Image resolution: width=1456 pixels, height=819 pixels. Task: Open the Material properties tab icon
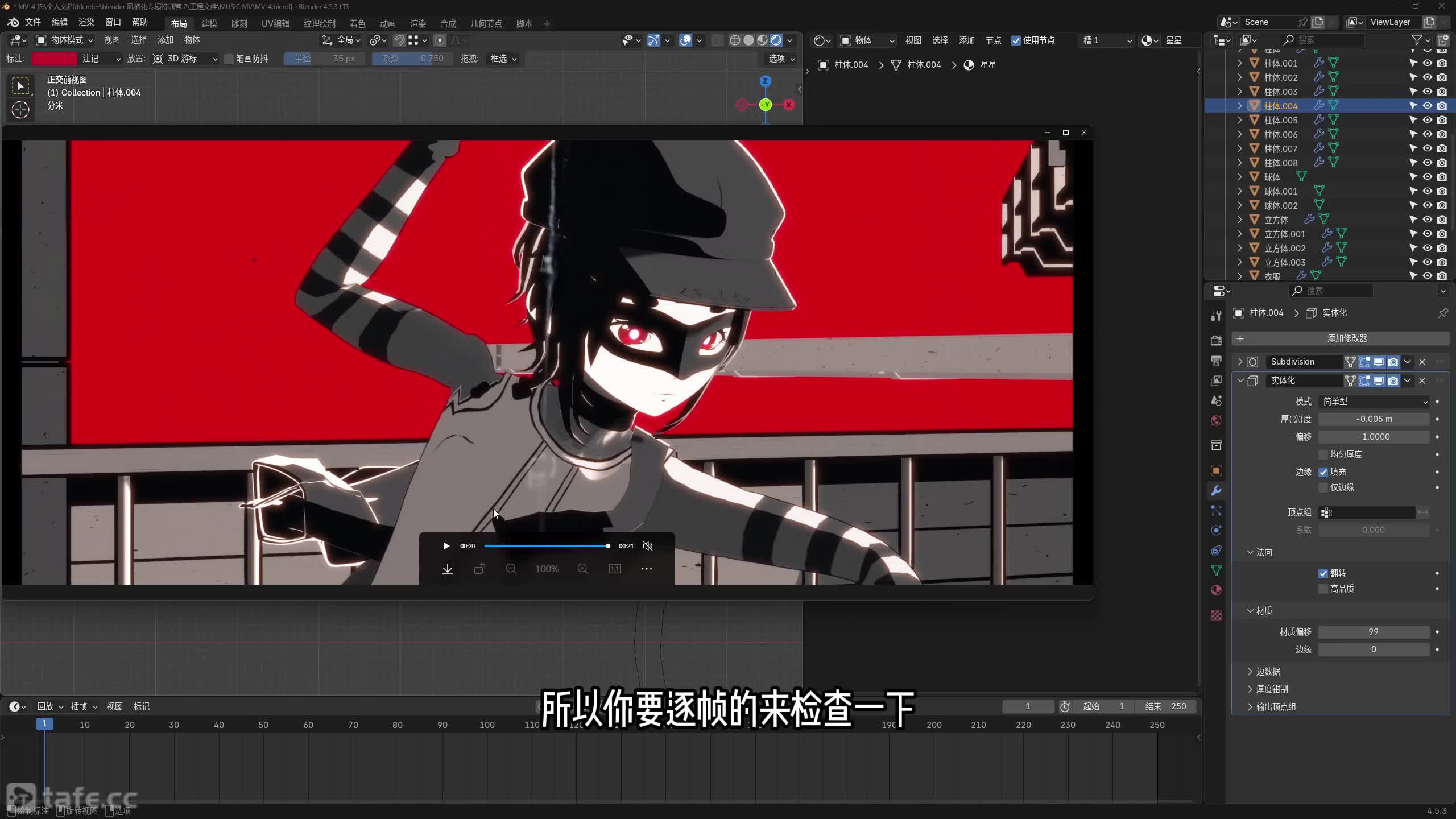pos(1216,590)
